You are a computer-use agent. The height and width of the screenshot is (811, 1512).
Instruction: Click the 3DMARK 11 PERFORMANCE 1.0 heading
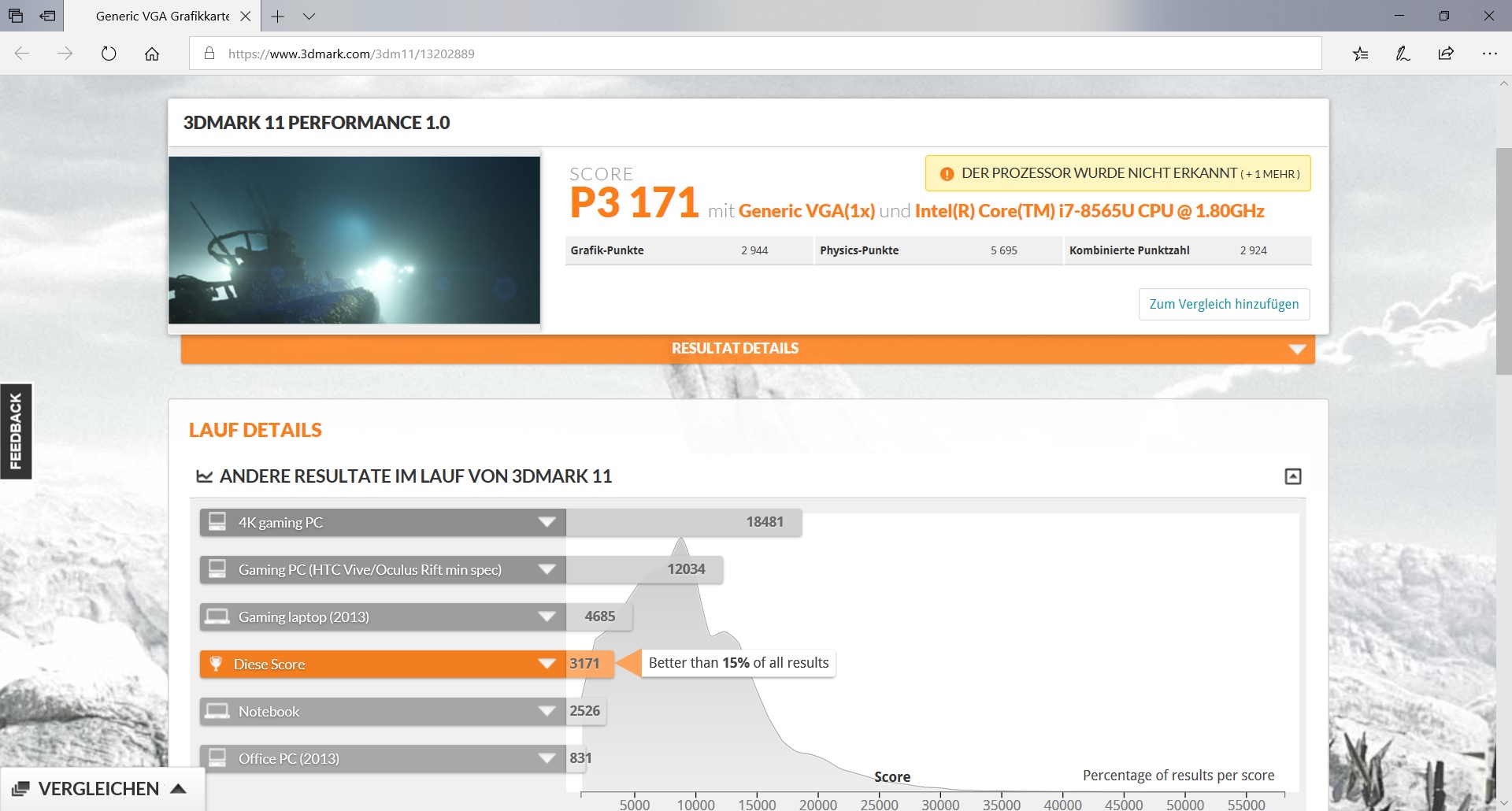click(x=317, y=123)
